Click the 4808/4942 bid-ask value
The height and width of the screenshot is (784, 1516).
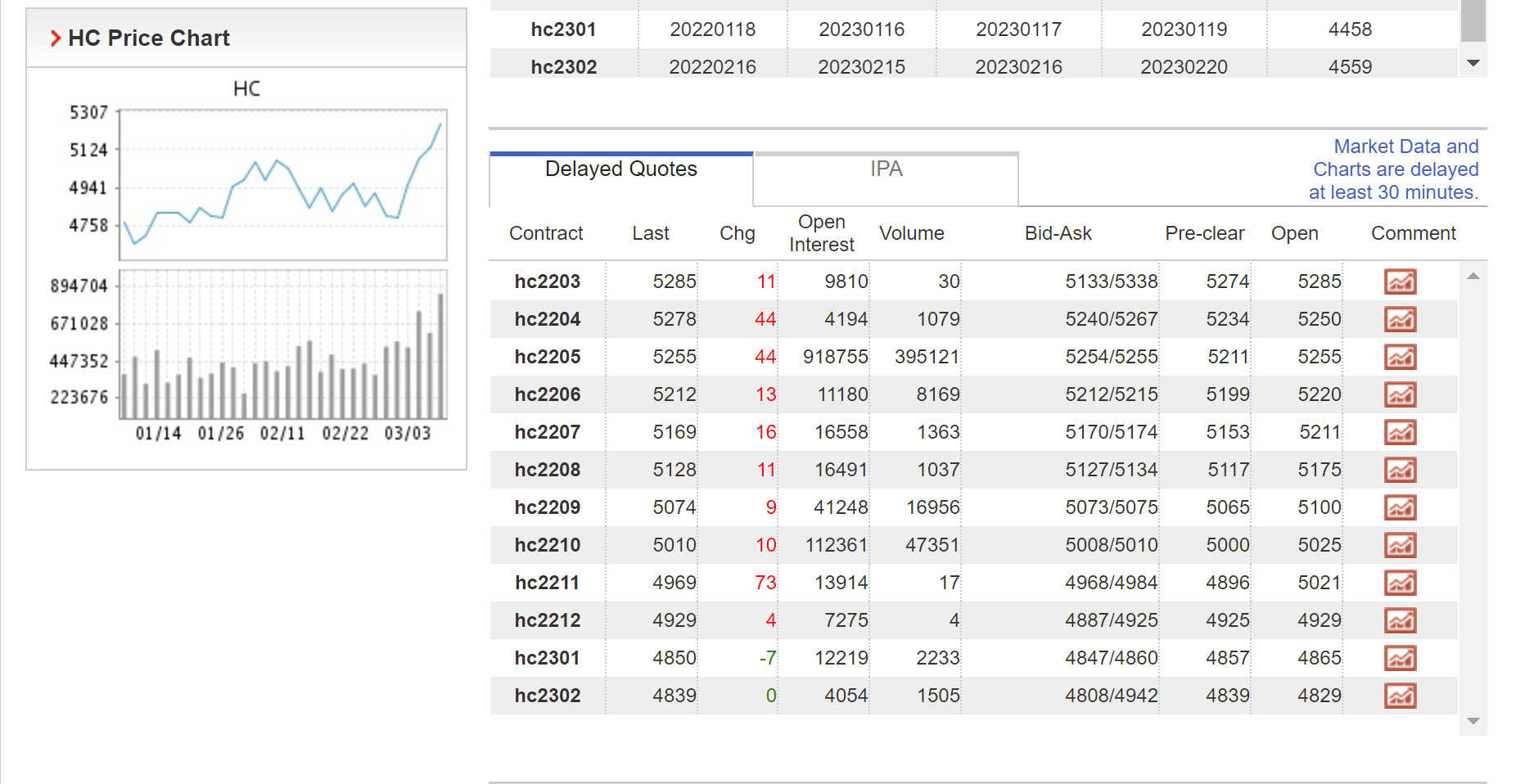coord(1112,696)
